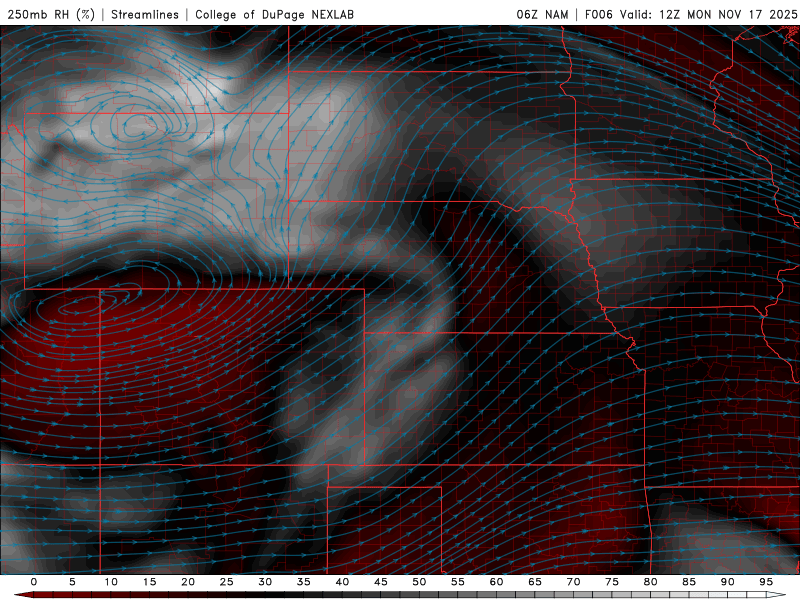800x600 pixels.
Task: Select the "90" value on color scale
Action: [727, 582]
